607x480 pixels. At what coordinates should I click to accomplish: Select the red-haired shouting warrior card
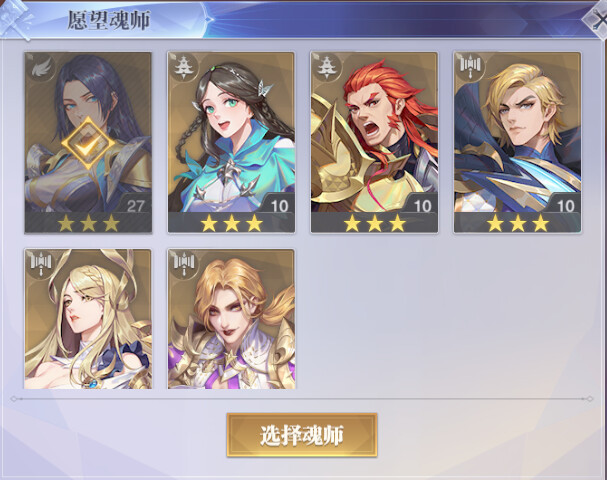[374, 142]
